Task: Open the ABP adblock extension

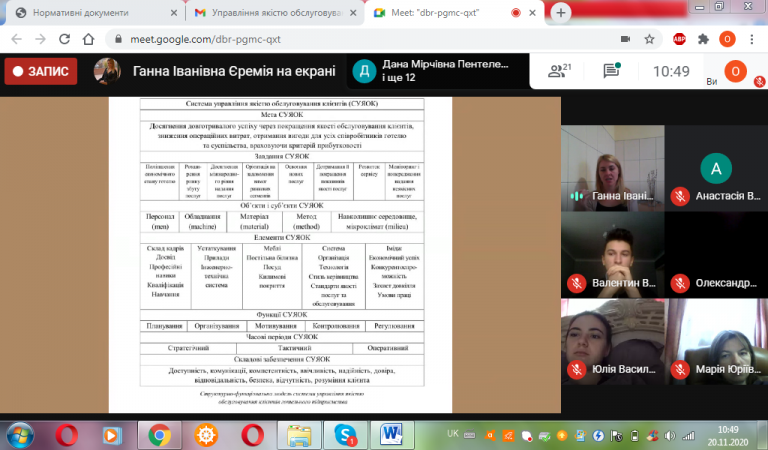Action: pyautogui.click(x=679, y=39)
